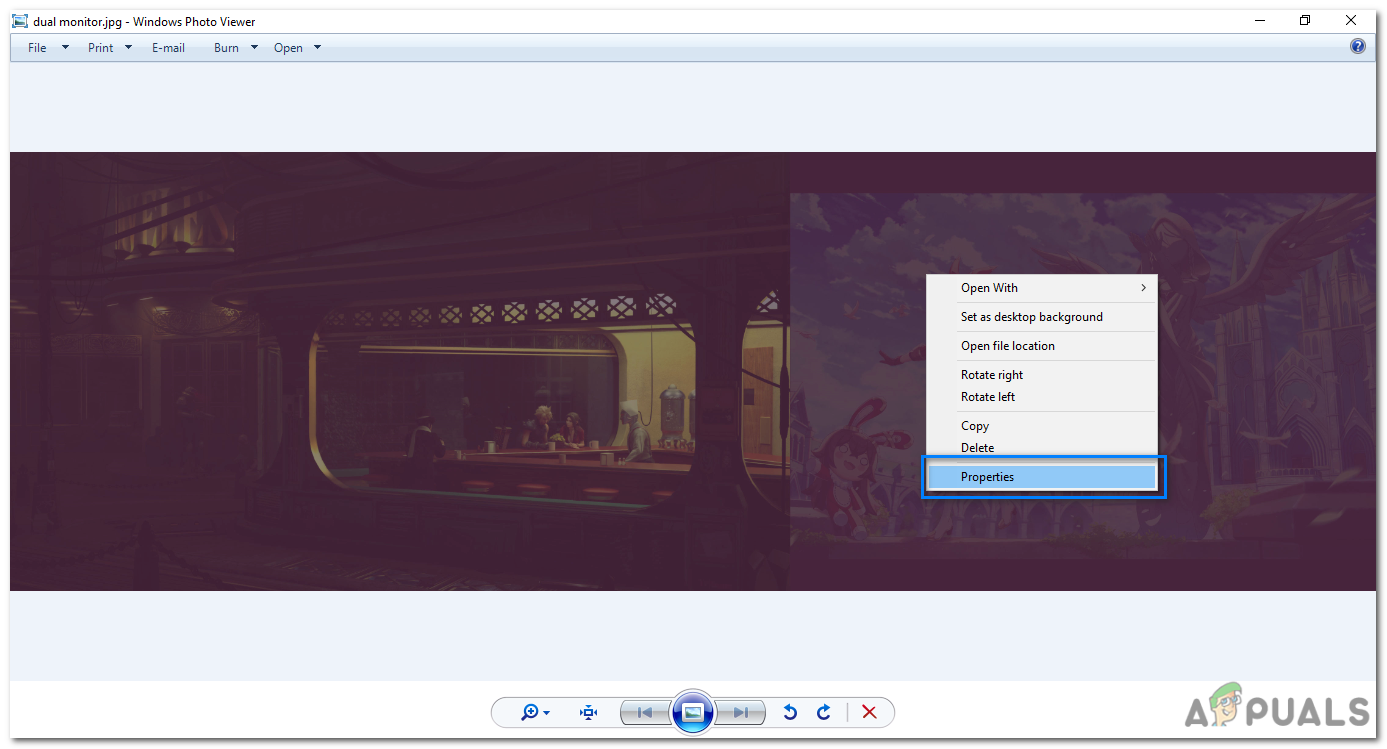Select Copy in the context menu
1387x749 pixels.
(x=974, y=425)
